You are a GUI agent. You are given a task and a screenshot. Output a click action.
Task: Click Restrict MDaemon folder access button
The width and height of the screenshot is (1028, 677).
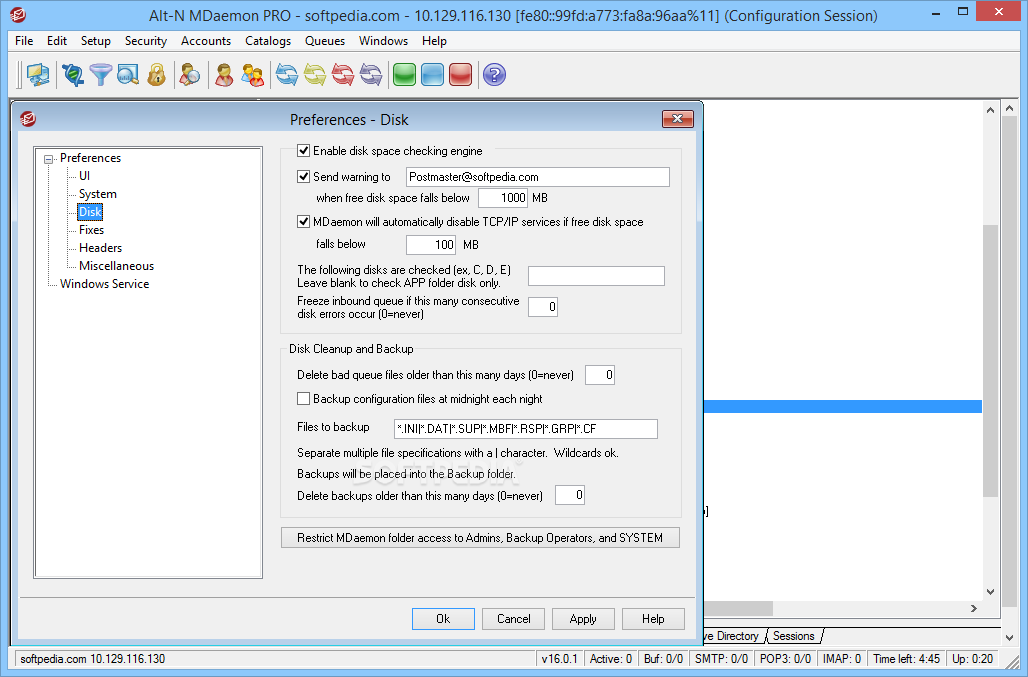(480, 537)
